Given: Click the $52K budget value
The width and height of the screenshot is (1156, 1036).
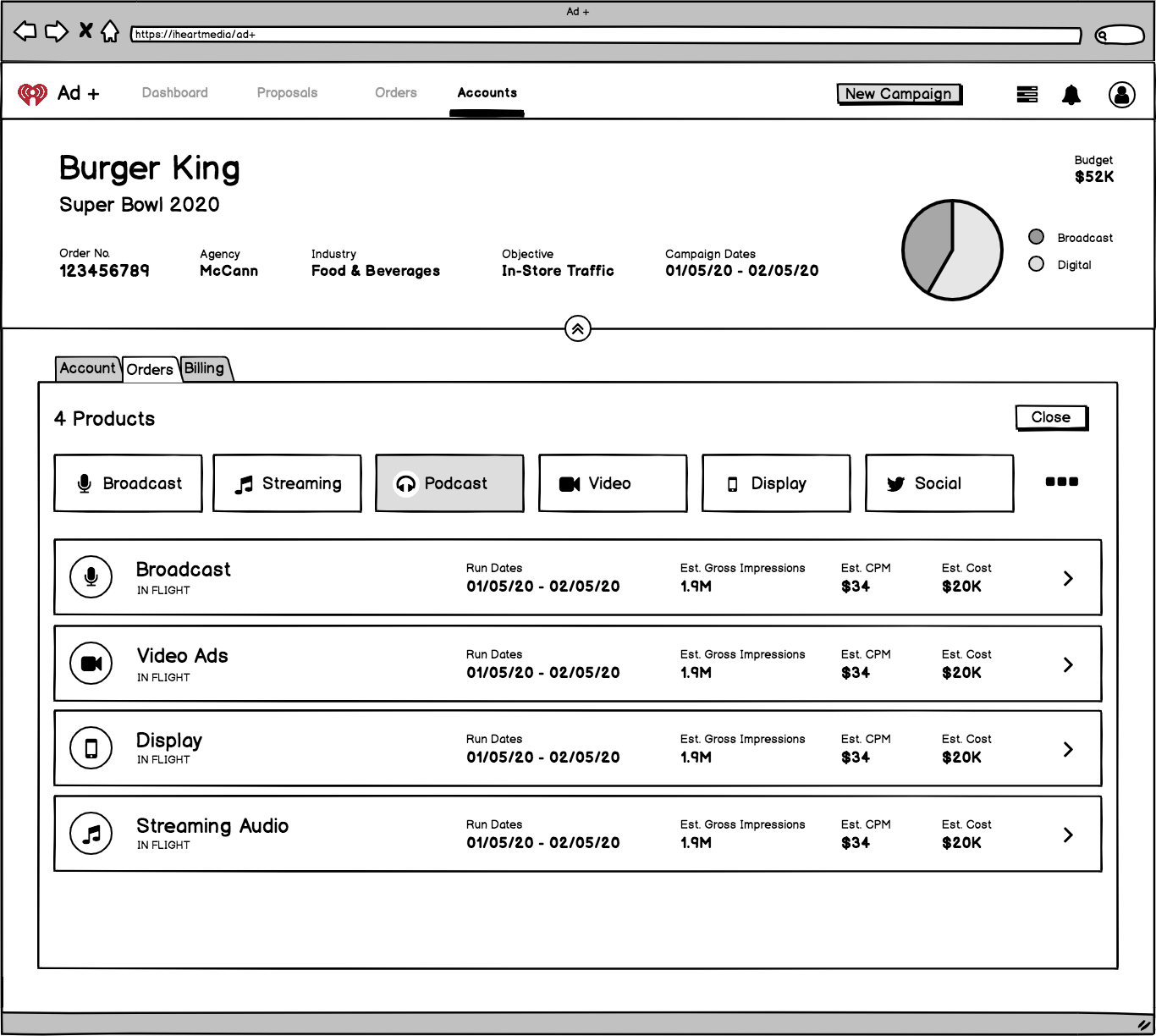Looking at the screenshot, I should click(x=1094, y=177).
